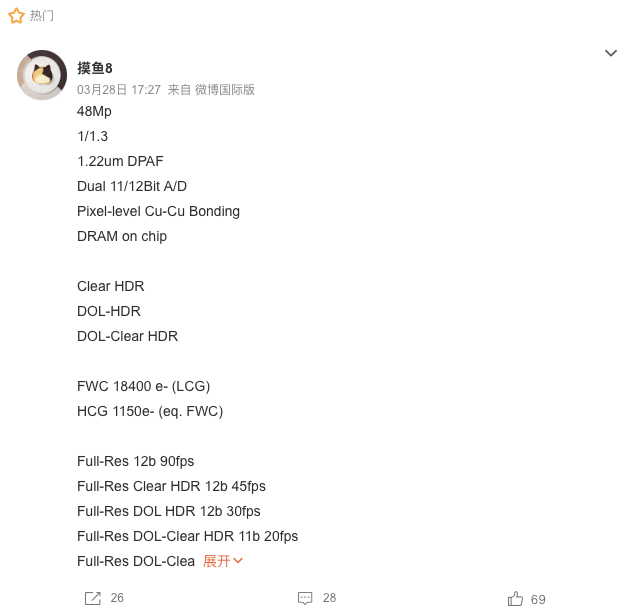
Task: Open 摸鱼8's profile avatar
Action: [x=42, y=74]
